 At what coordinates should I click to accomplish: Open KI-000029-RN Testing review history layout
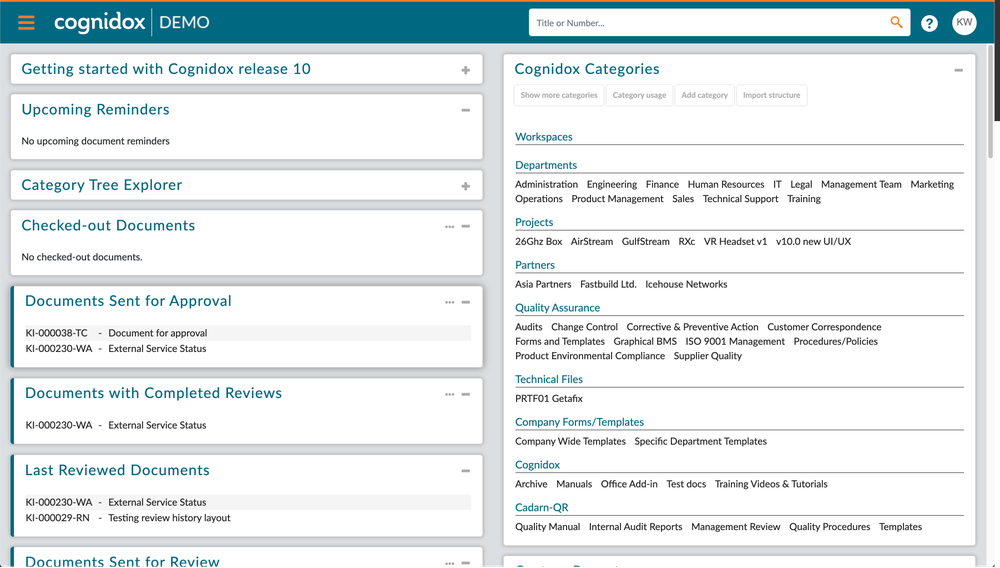pyautogui.click(x=248, y=518)
